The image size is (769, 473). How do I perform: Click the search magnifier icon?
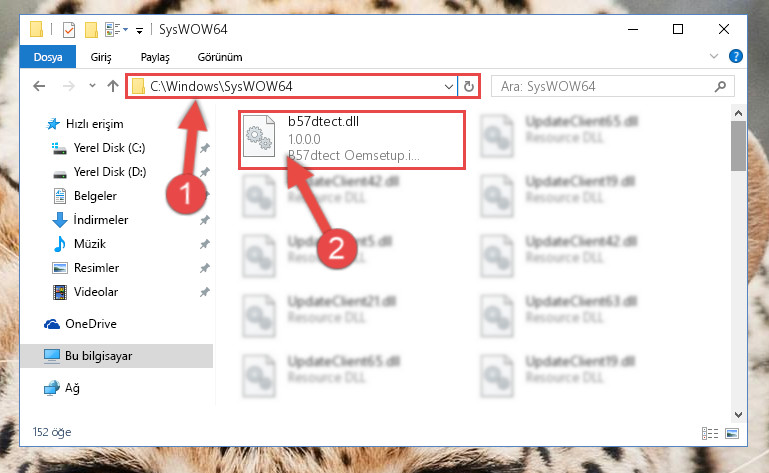(x=720, y=87)
